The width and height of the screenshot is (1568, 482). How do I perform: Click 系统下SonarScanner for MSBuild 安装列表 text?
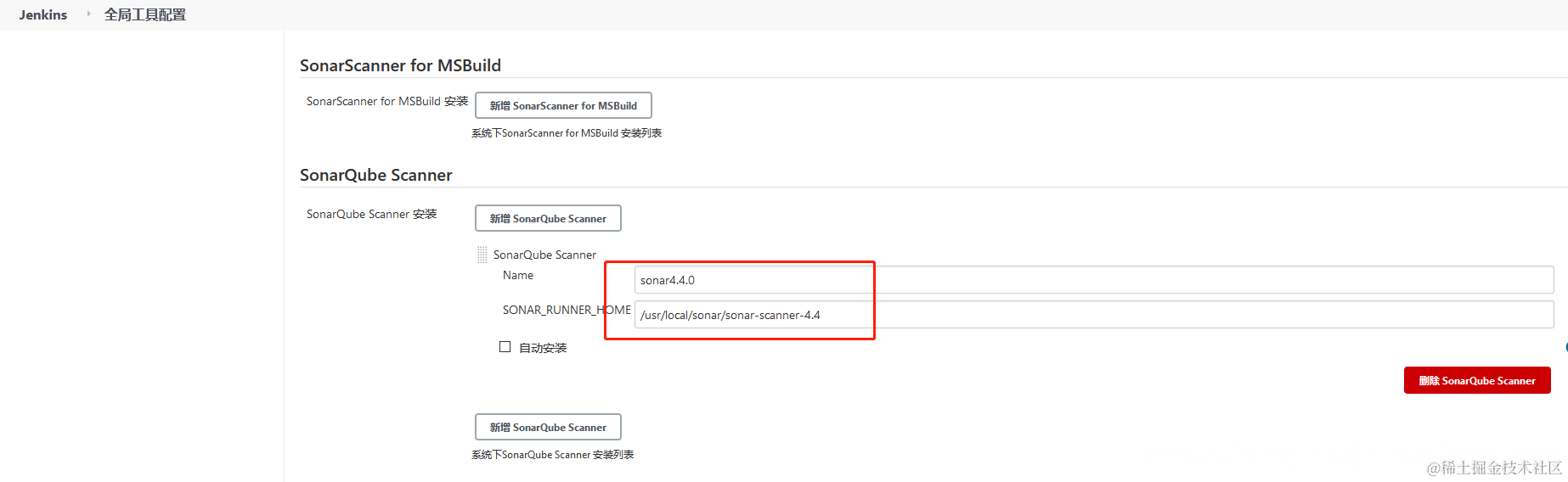[567, 133]
